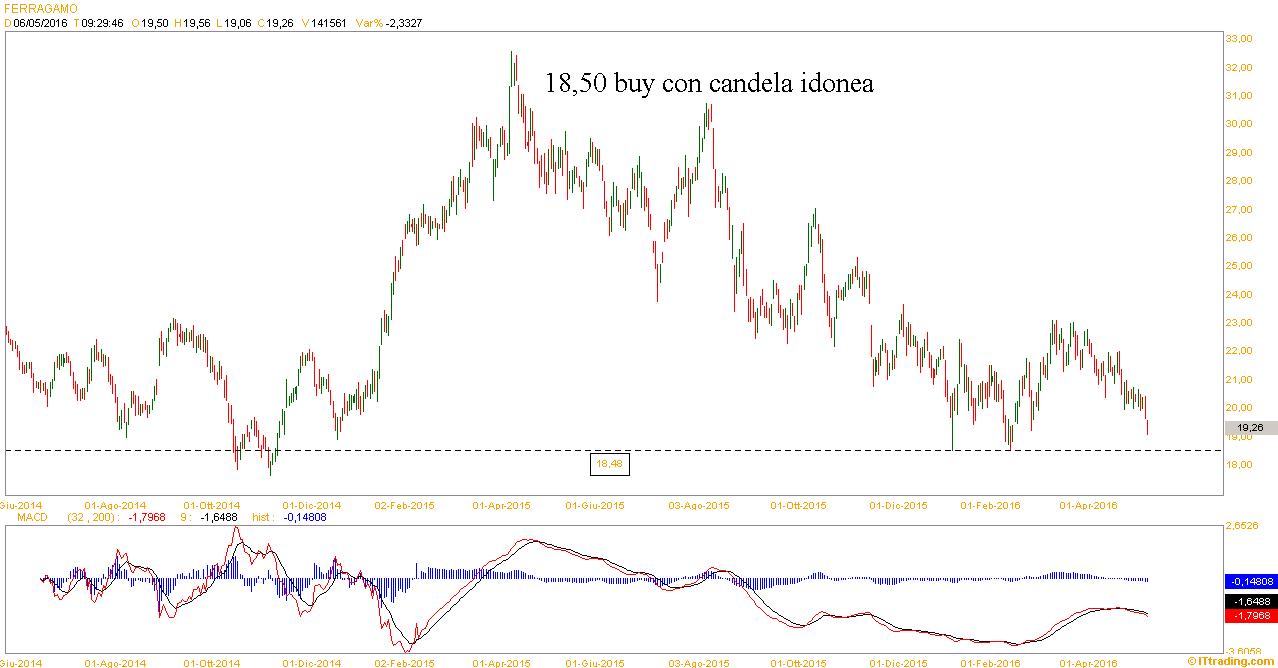Click 03-Ago-2015 date under price chart
This screenshot has height=668, width=1278.
pos(699,506)
